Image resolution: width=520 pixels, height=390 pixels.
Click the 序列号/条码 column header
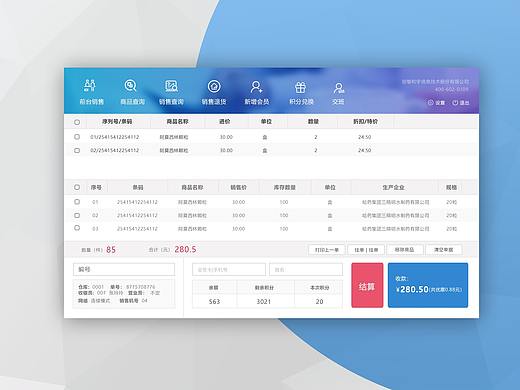[x=117, y=122]
